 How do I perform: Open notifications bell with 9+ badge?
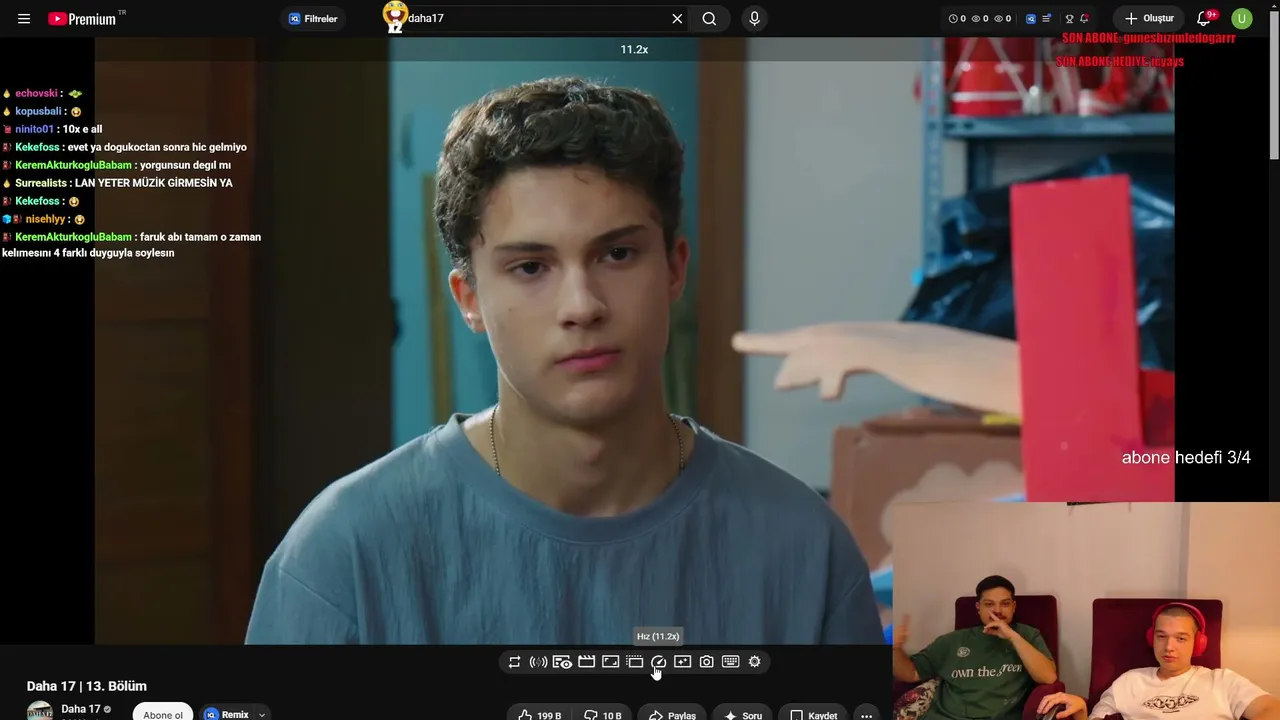(x=1204, y=19)
